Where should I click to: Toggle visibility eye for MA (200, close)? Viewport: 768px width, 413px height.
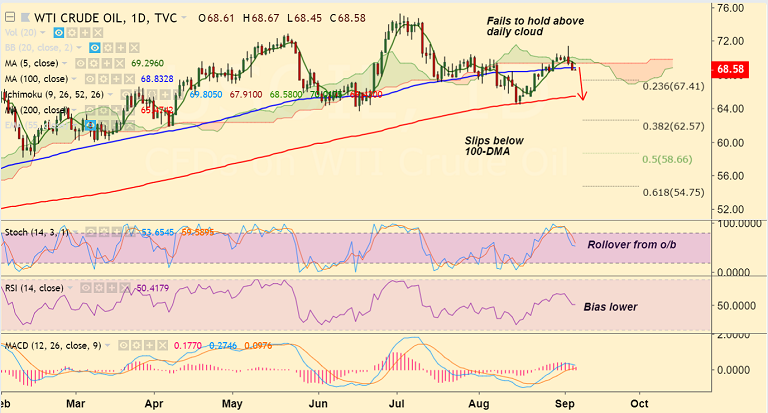pyautogui.click(x=90, y=110)
